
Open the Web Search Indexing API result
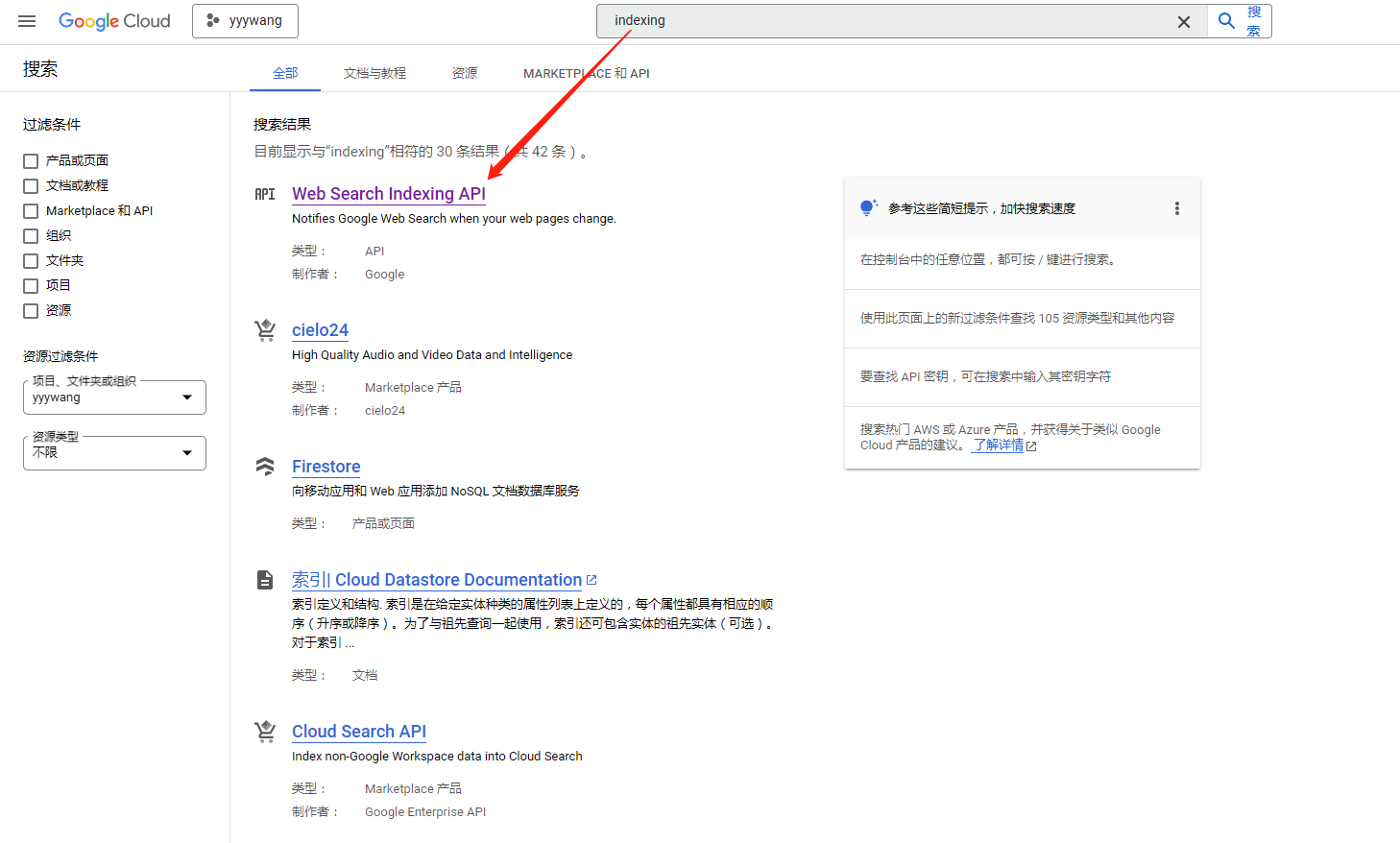388,194
